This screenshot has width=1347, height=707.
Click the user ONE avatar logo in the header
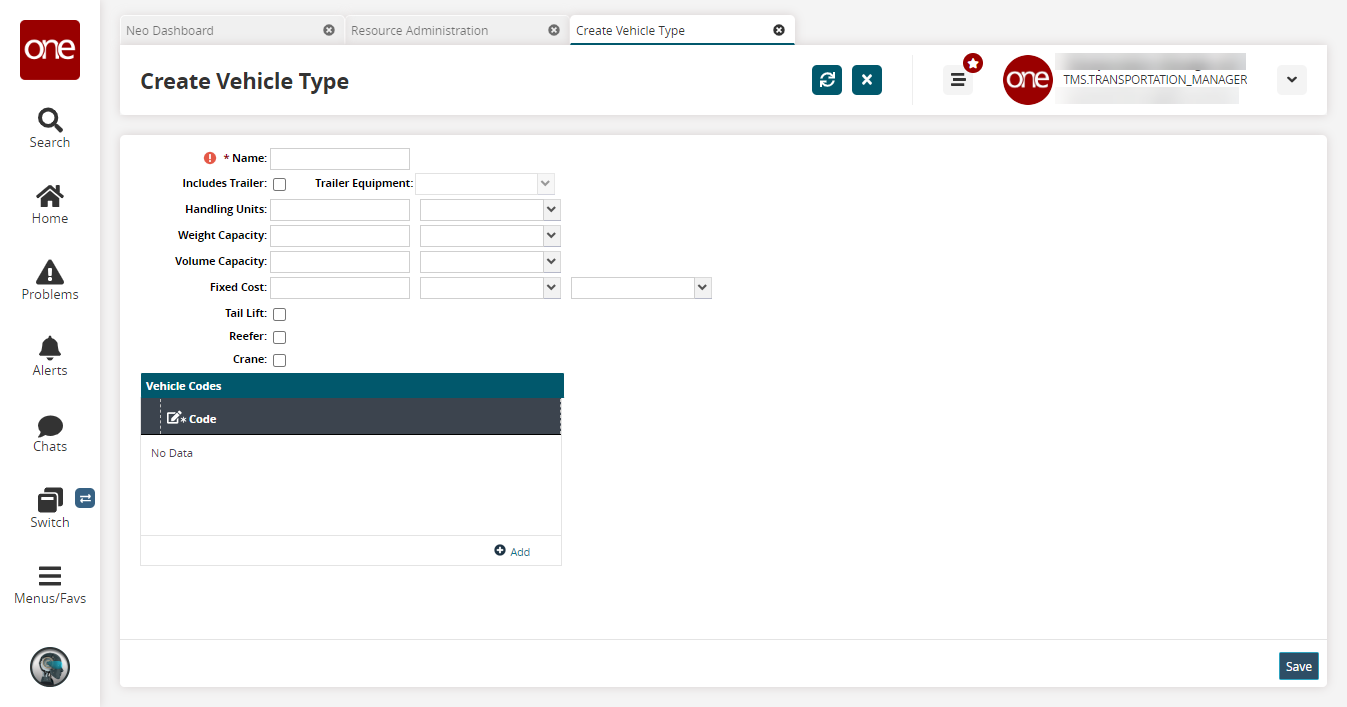coord(1028,80)
